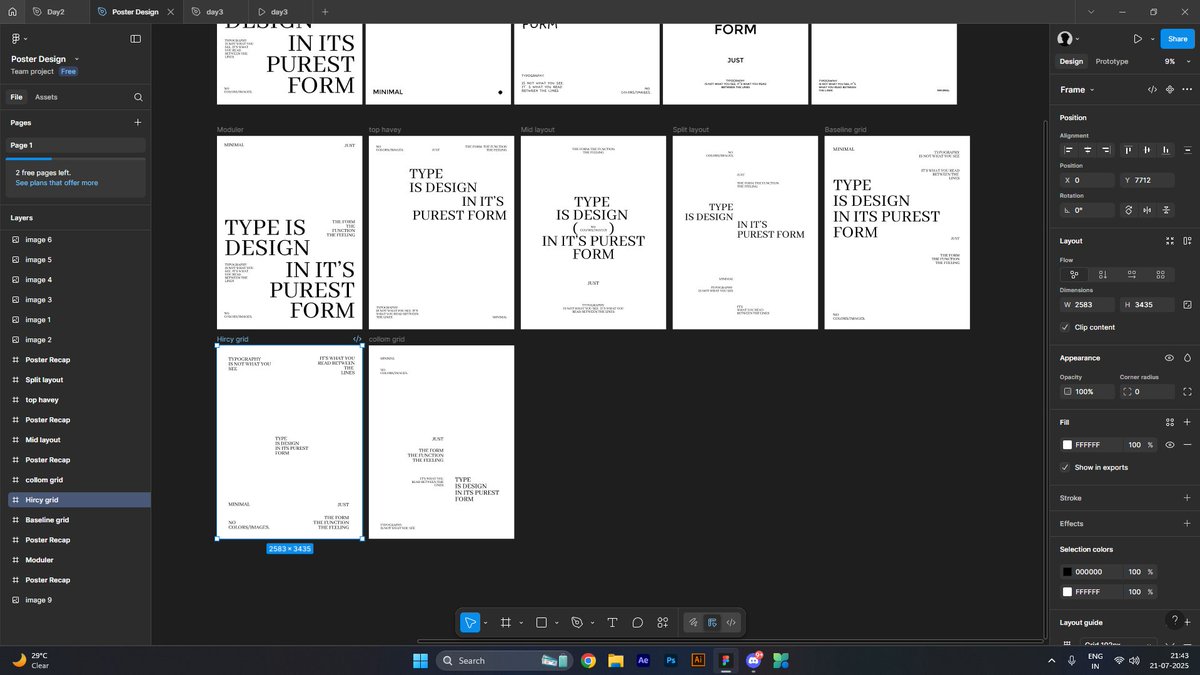Open Move tool options chevron
1200x675 pixels.
(485, 623)
